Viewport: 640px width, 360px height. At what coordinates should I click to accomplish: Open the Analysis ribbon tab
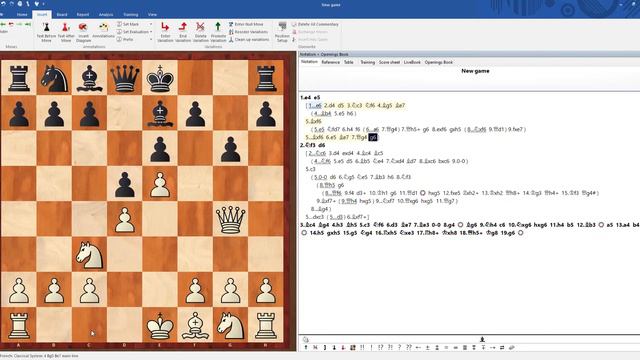tap(106, 15)
